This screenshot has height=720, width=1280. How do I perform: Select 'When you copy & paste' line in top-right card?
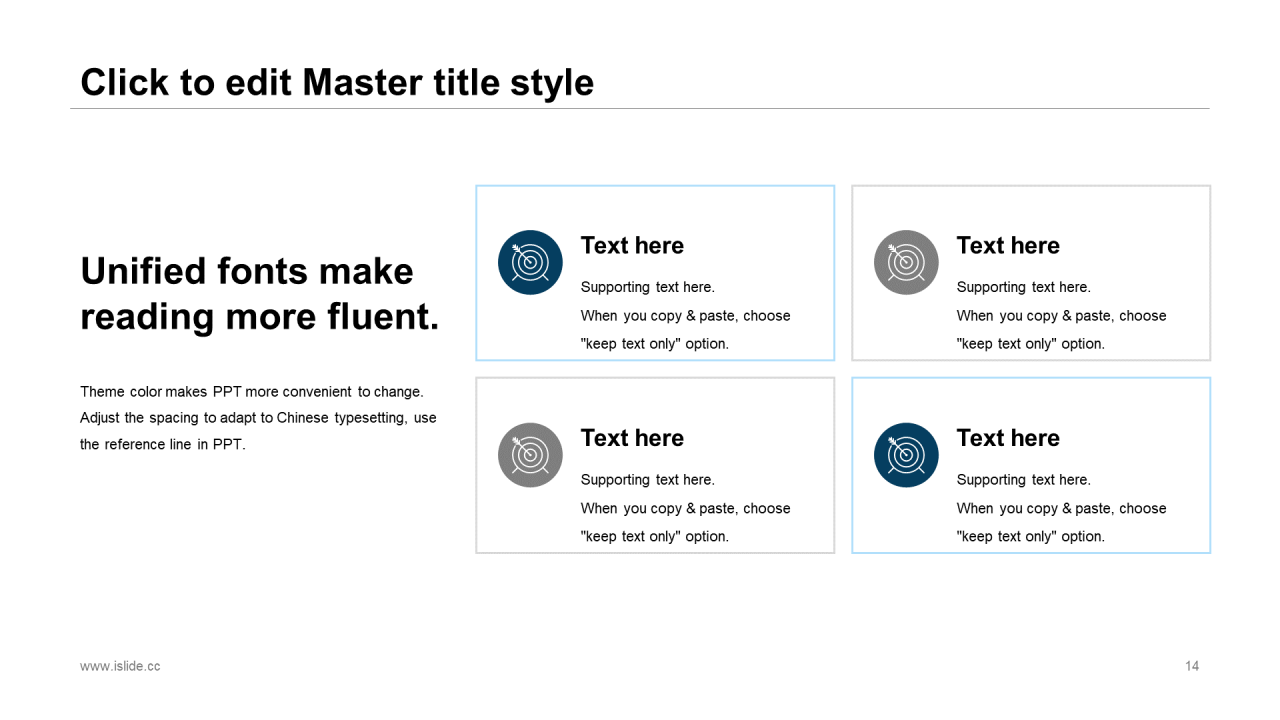click(x=1061, y=316)
